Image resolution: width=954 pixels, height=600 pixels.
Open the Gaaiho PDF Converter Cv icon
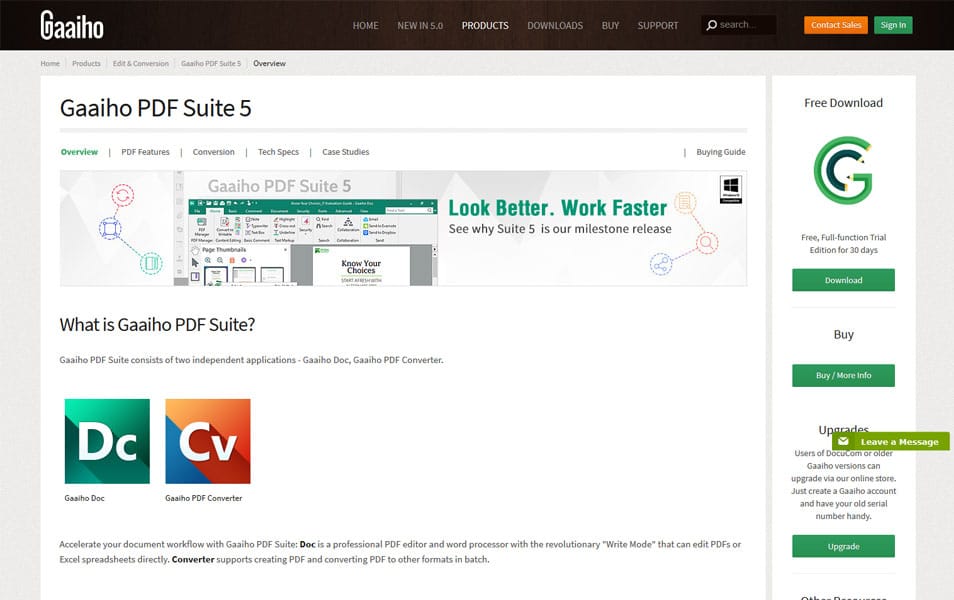[207, 441]
